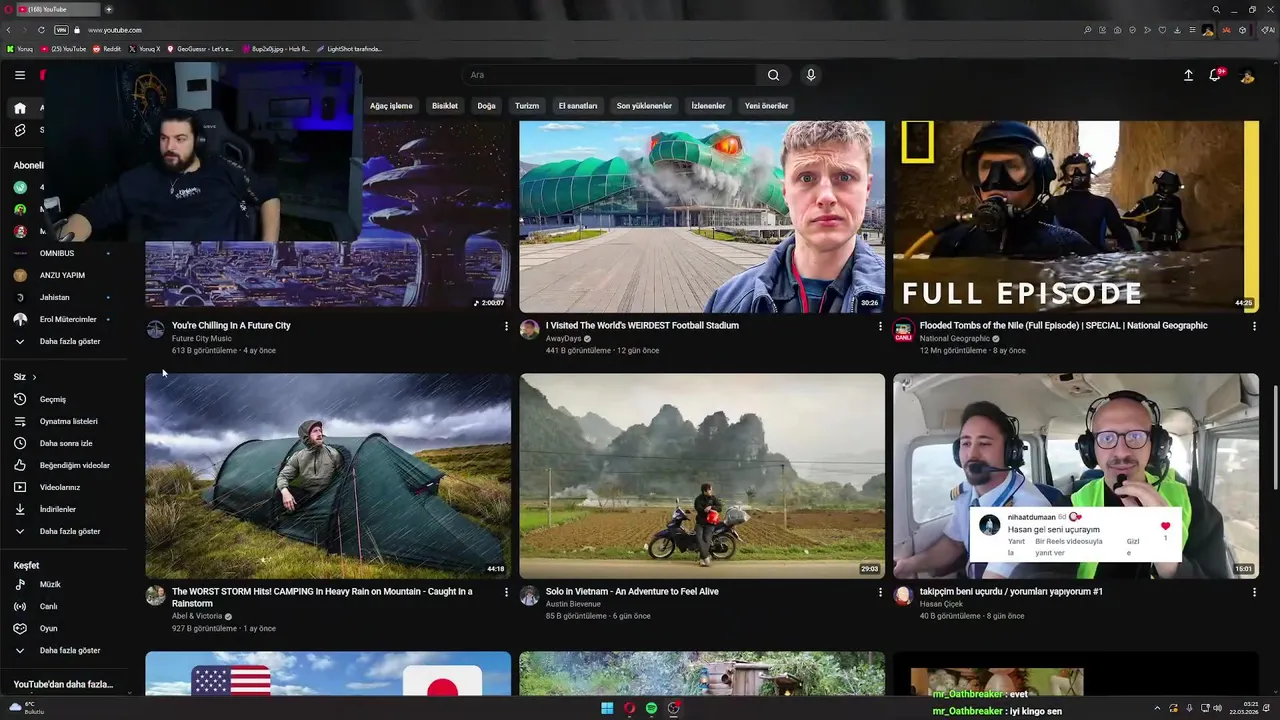Click the Reddit bookmark in the bookmarks bar

(107, 49)
